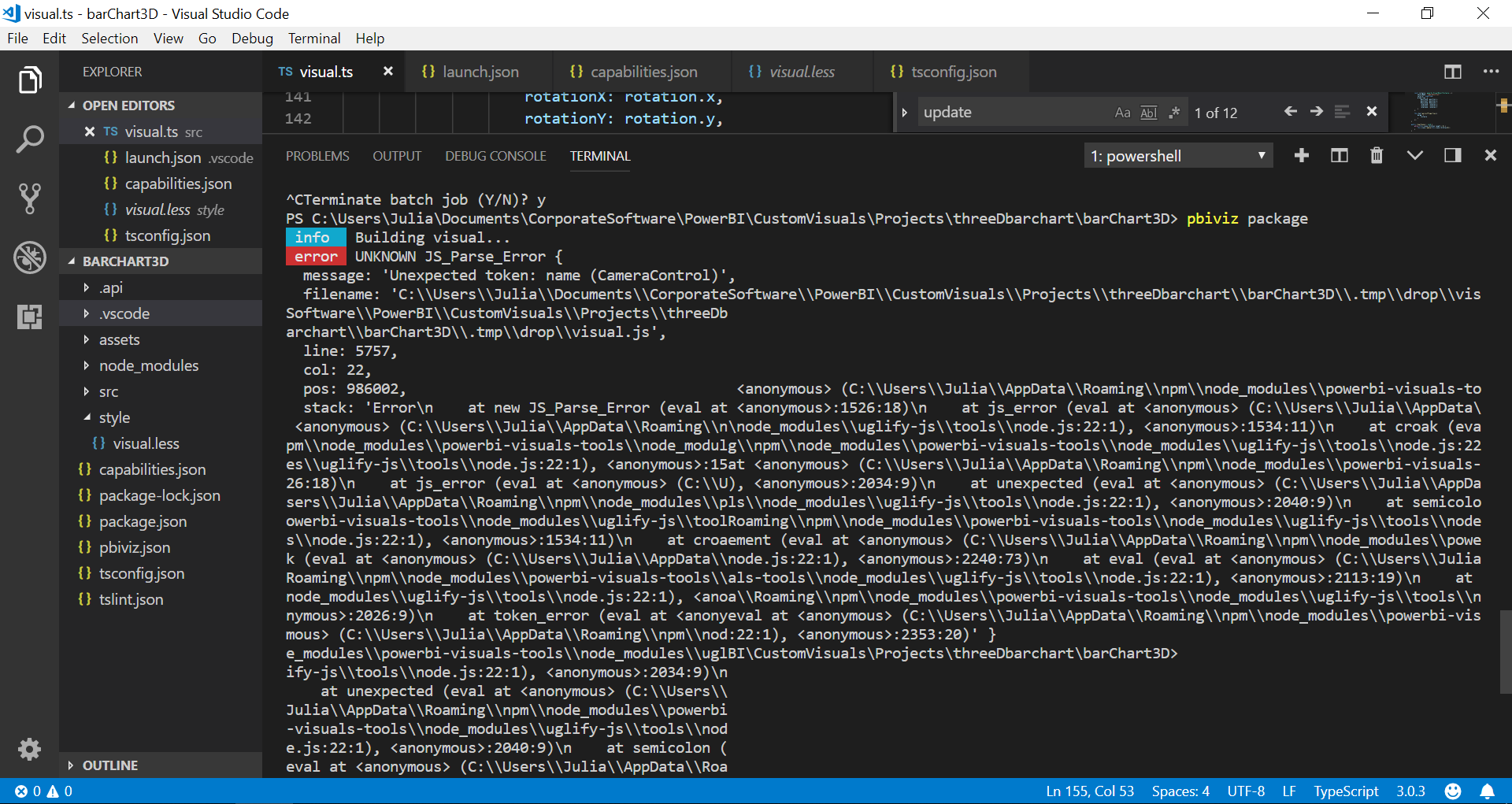Toggle find in selection
This screenshot has height=804, width=1512.
(x=1343, y=112)
